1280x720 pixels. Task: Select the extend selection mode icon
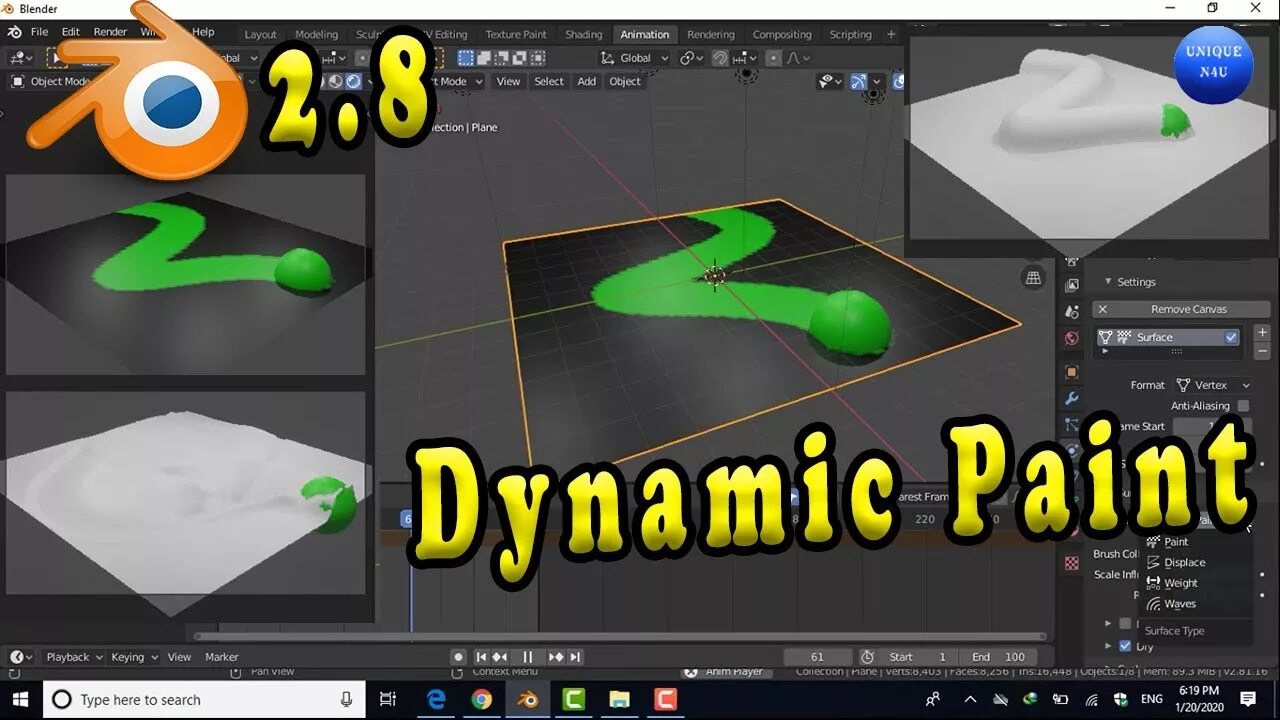(x=484, y=58)
